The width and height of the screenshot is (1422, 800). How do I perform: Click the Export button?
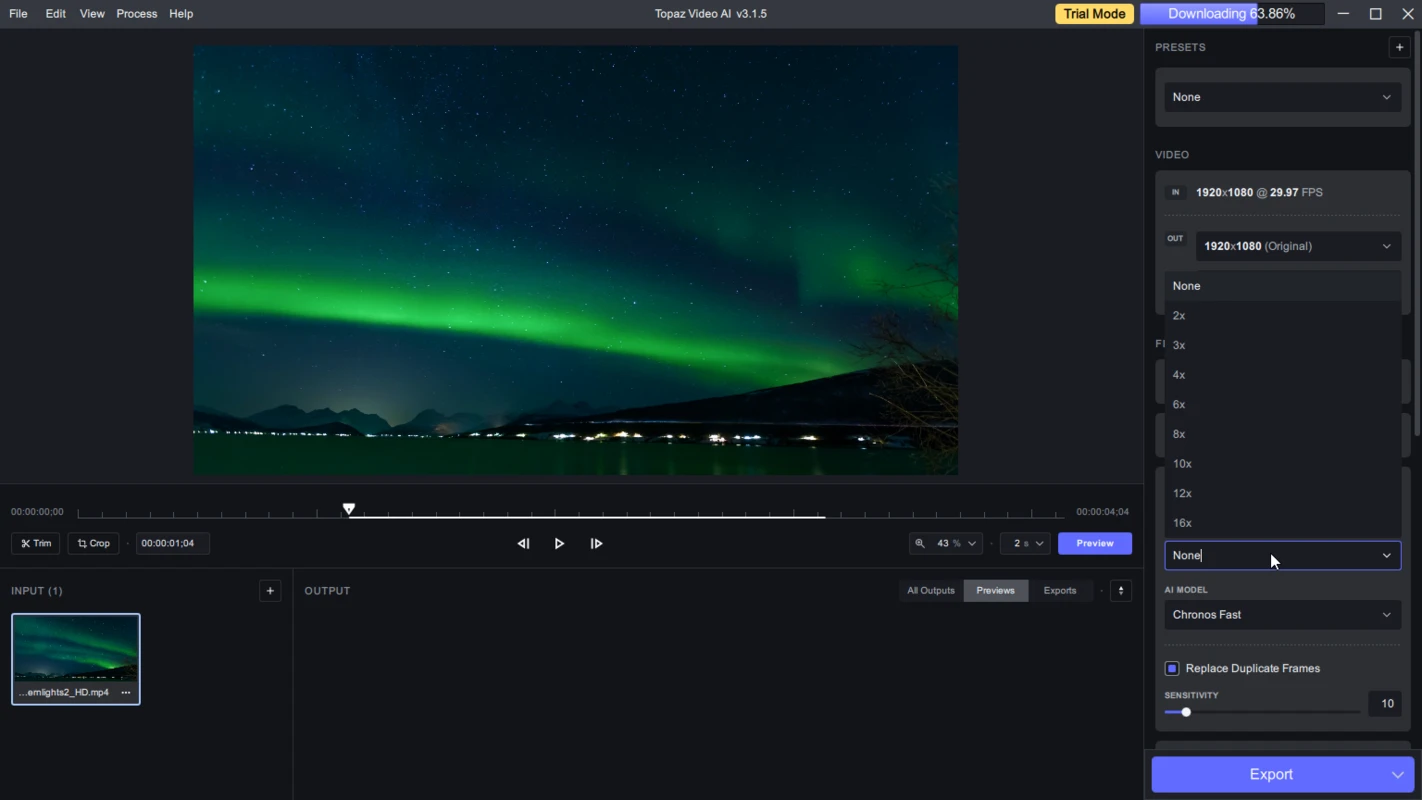tap(1270, 774)
